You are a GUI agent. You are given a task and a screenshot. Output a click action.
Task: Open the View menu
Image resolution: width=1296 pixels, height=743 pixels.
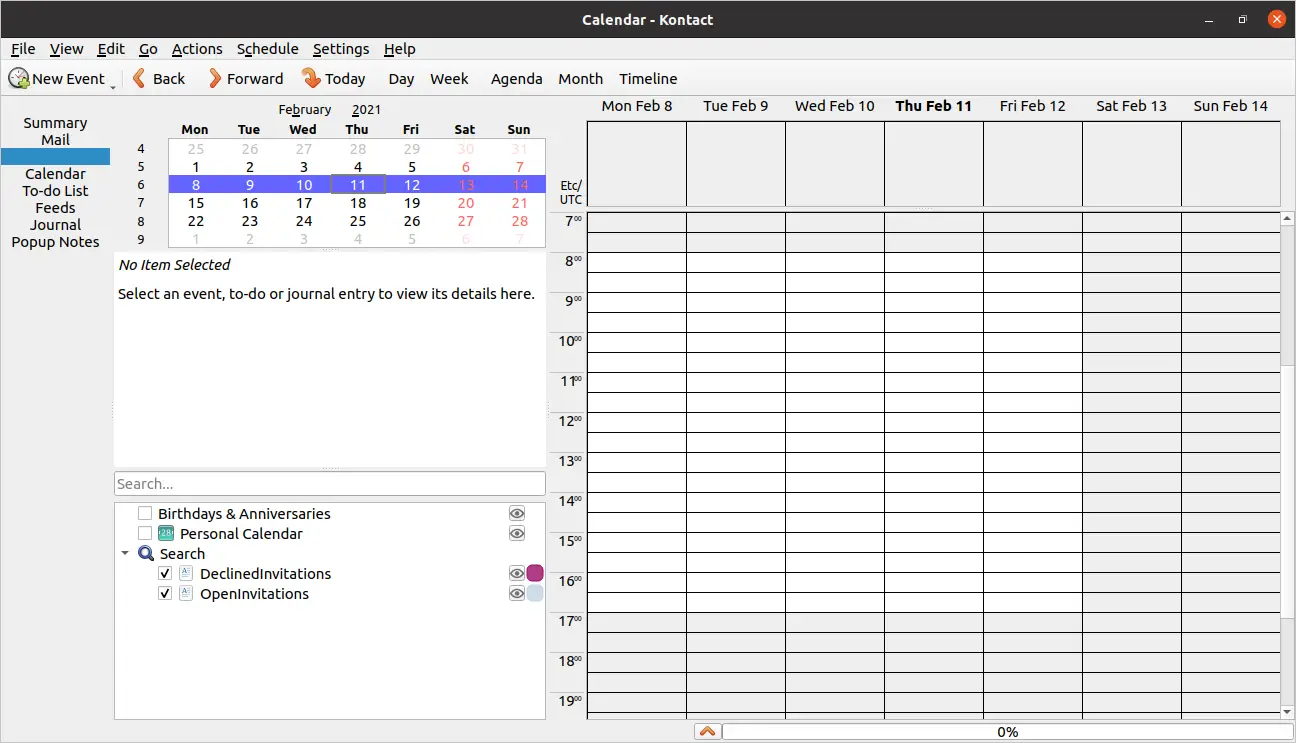click(66, 48)
